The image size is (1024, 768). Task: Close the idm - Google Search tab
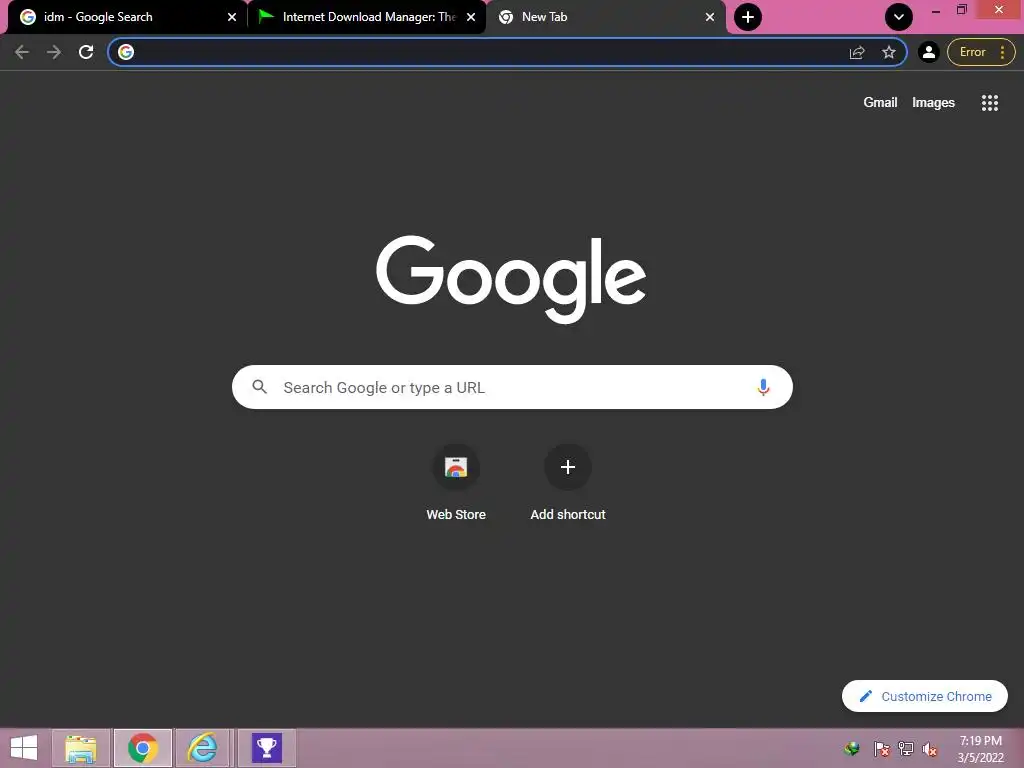click(x=232, y=17)
